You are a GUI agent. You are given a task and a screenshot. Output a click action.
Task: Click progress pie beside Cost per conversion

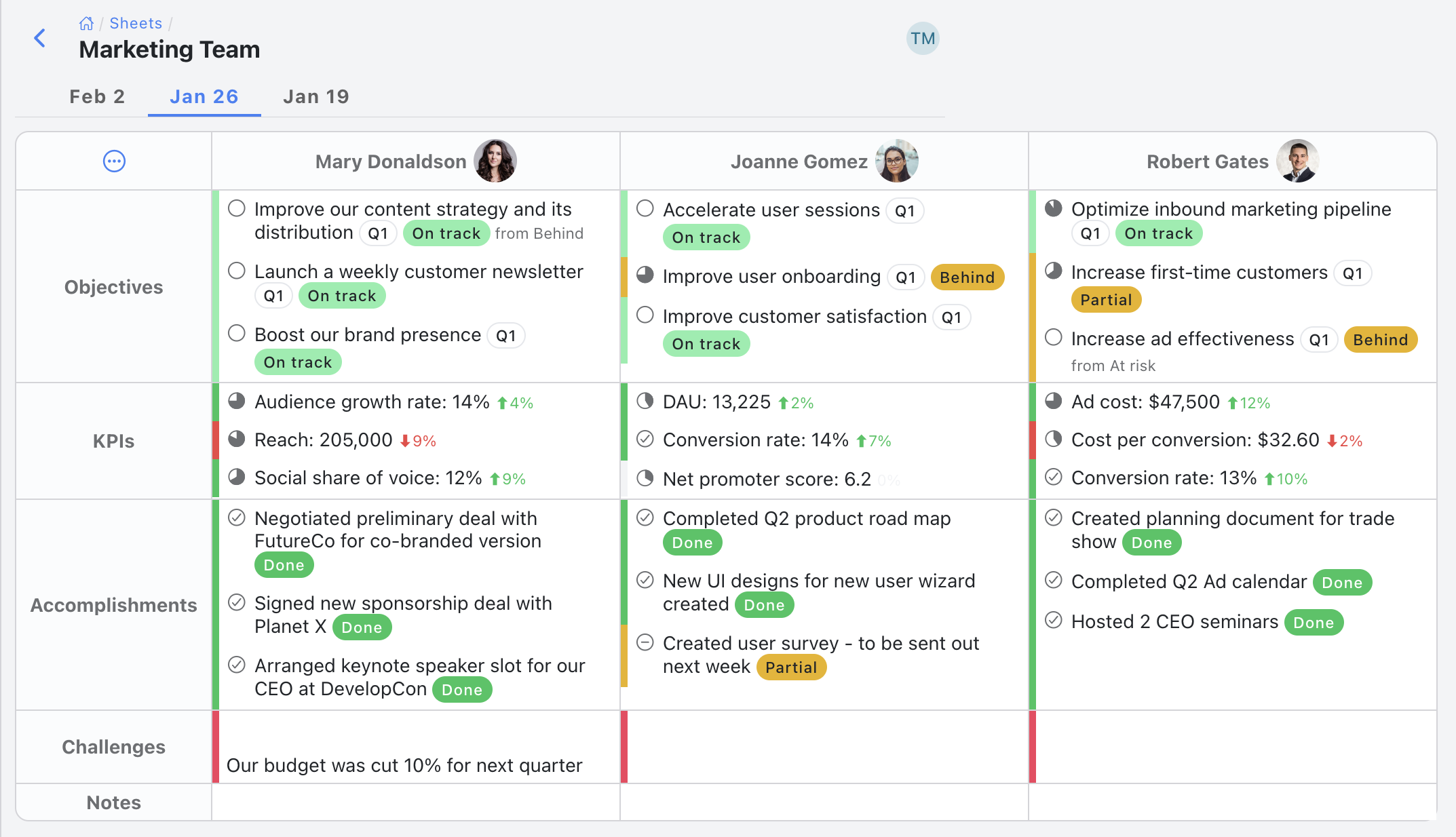1054,439
